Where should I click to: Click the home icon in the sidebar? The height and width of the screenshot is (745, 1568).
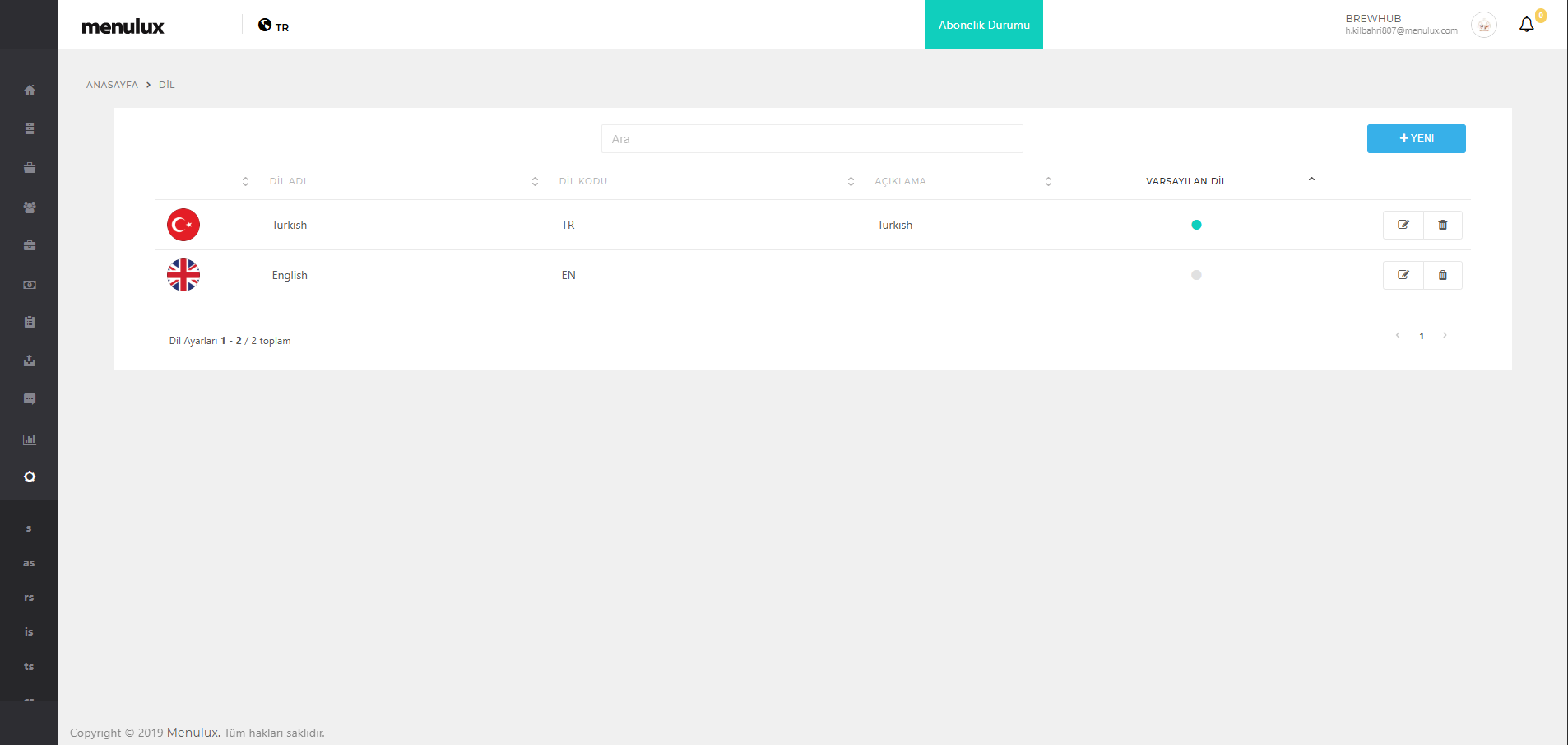(x=30, y=90)
